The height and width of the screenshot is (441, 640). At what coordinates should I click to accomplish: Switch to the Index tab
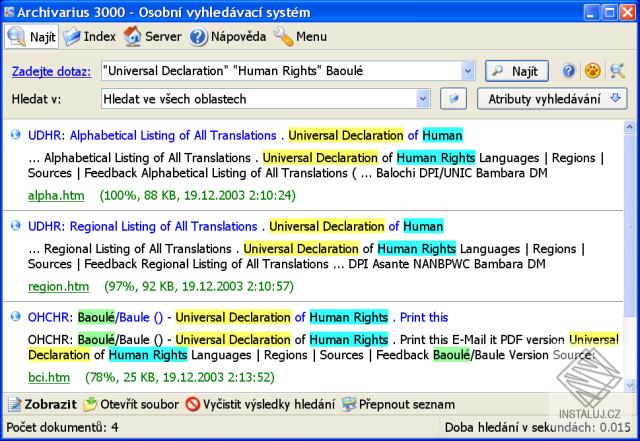coord(90,37)
